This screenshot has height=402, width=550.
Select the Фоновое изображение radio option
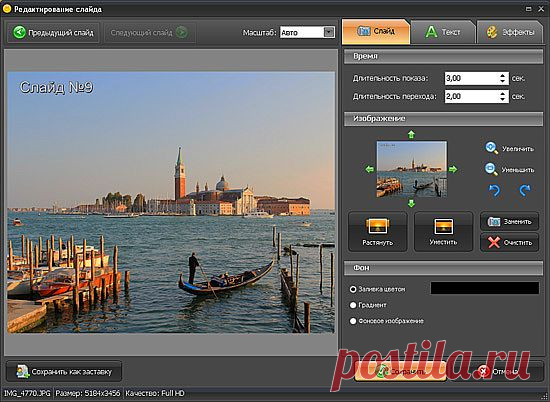[x=353, y=321]
